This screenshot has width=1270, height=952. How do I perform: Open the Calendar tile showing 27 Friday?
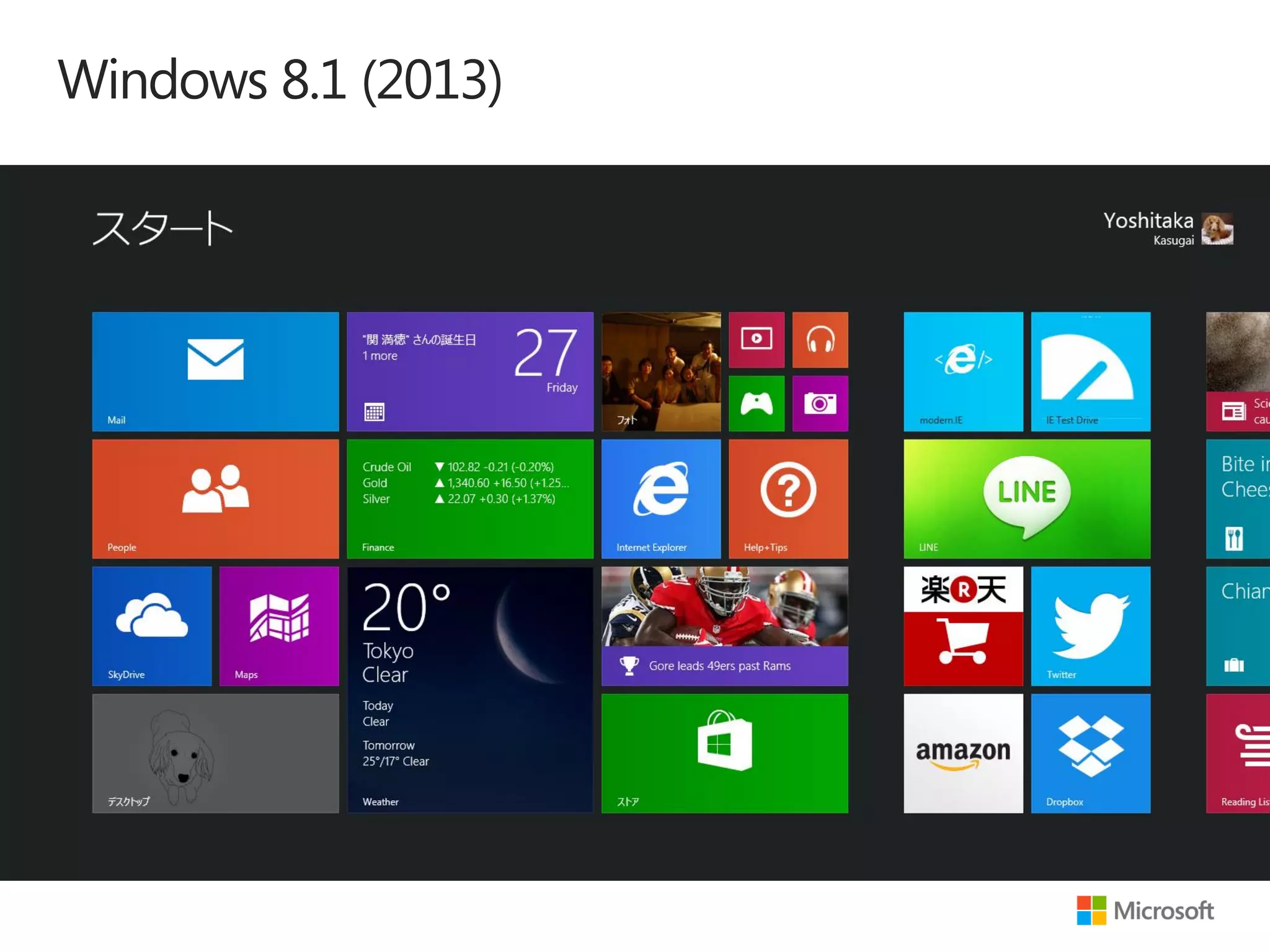(470, 371)
